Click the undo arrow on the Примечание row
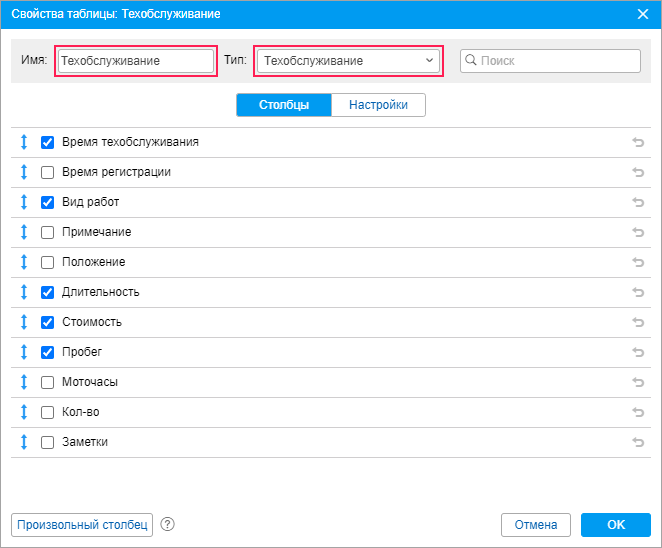The width and height of the screenshot is (662, 548). coord(637,232)
